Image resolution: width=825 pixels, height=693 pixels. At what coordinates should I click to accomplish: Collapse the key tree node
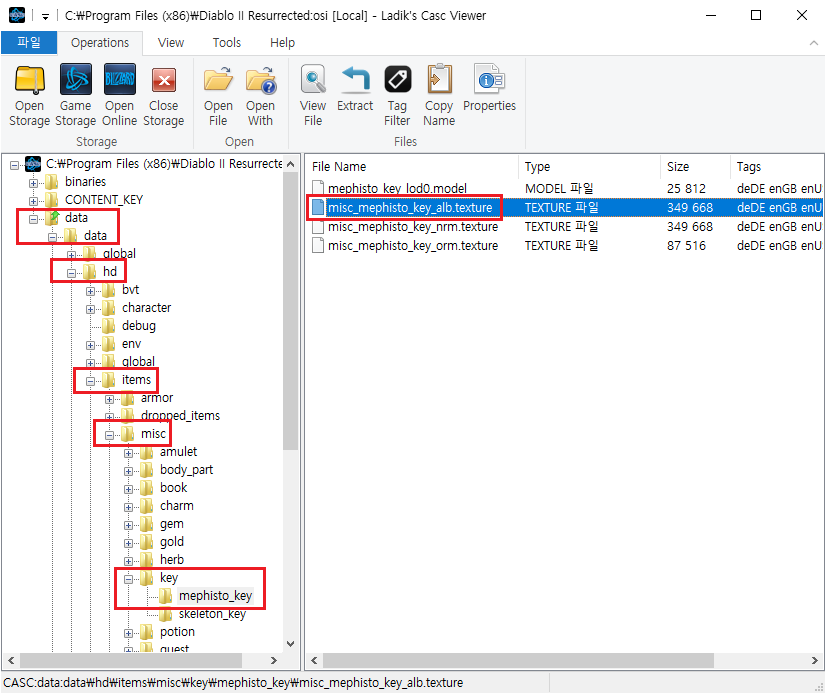(x=128, y=579)
